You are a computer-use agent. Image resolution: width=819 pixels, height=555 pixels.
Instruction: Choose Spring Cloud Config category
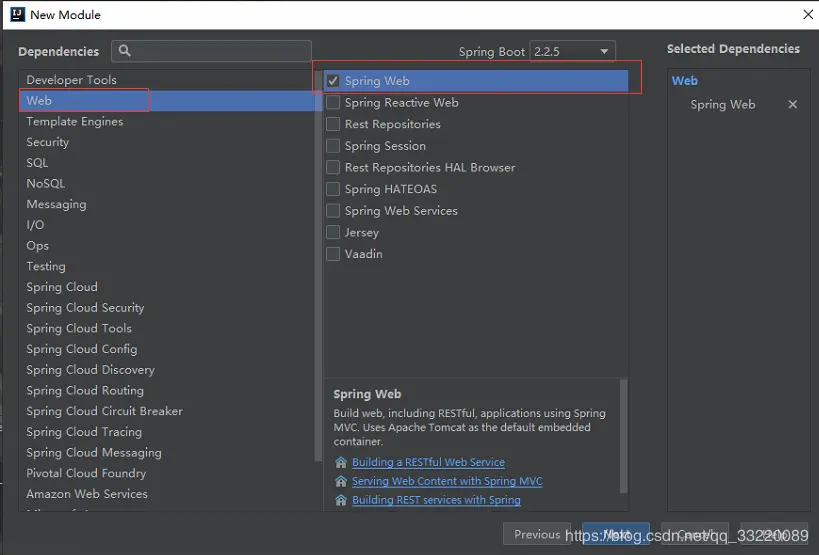tap(167, 349)
